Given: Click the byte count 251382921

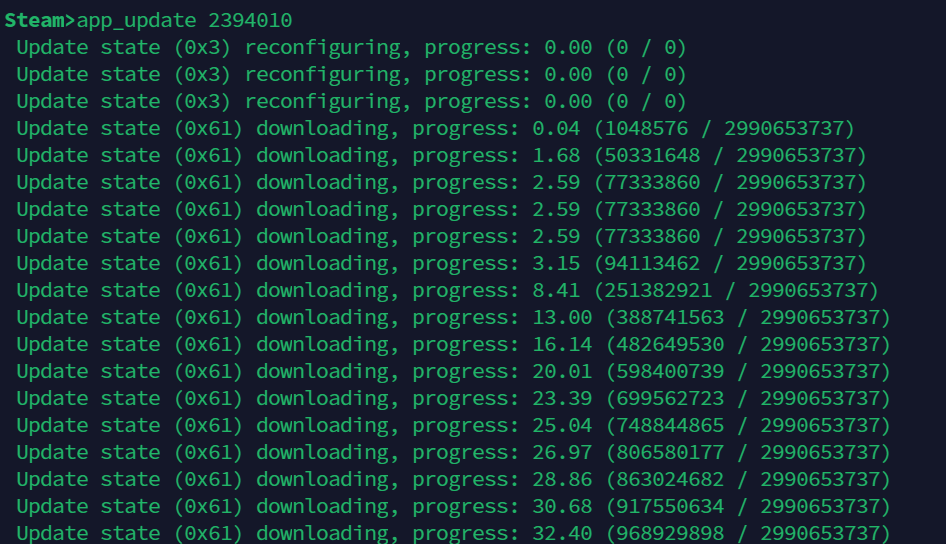Looking at the screenshot, I should click(x=658, y=291).
